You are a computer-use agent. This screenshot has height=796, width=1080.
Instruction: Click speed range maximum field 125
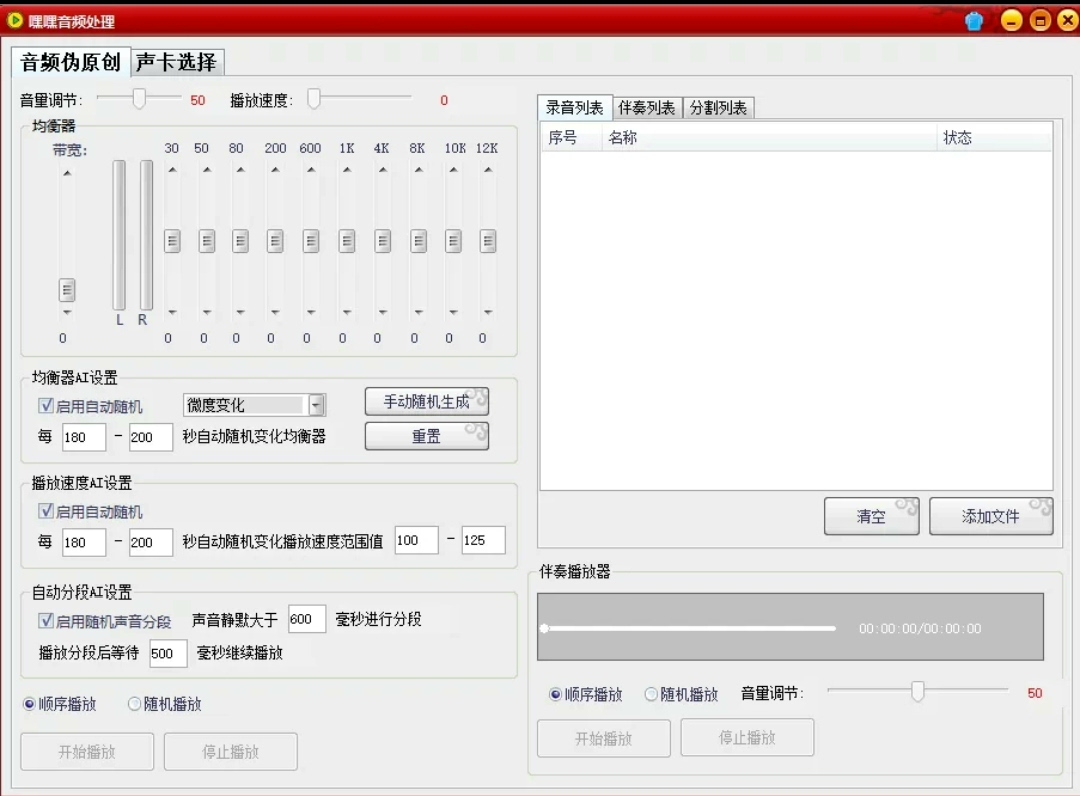coord(483,540)
